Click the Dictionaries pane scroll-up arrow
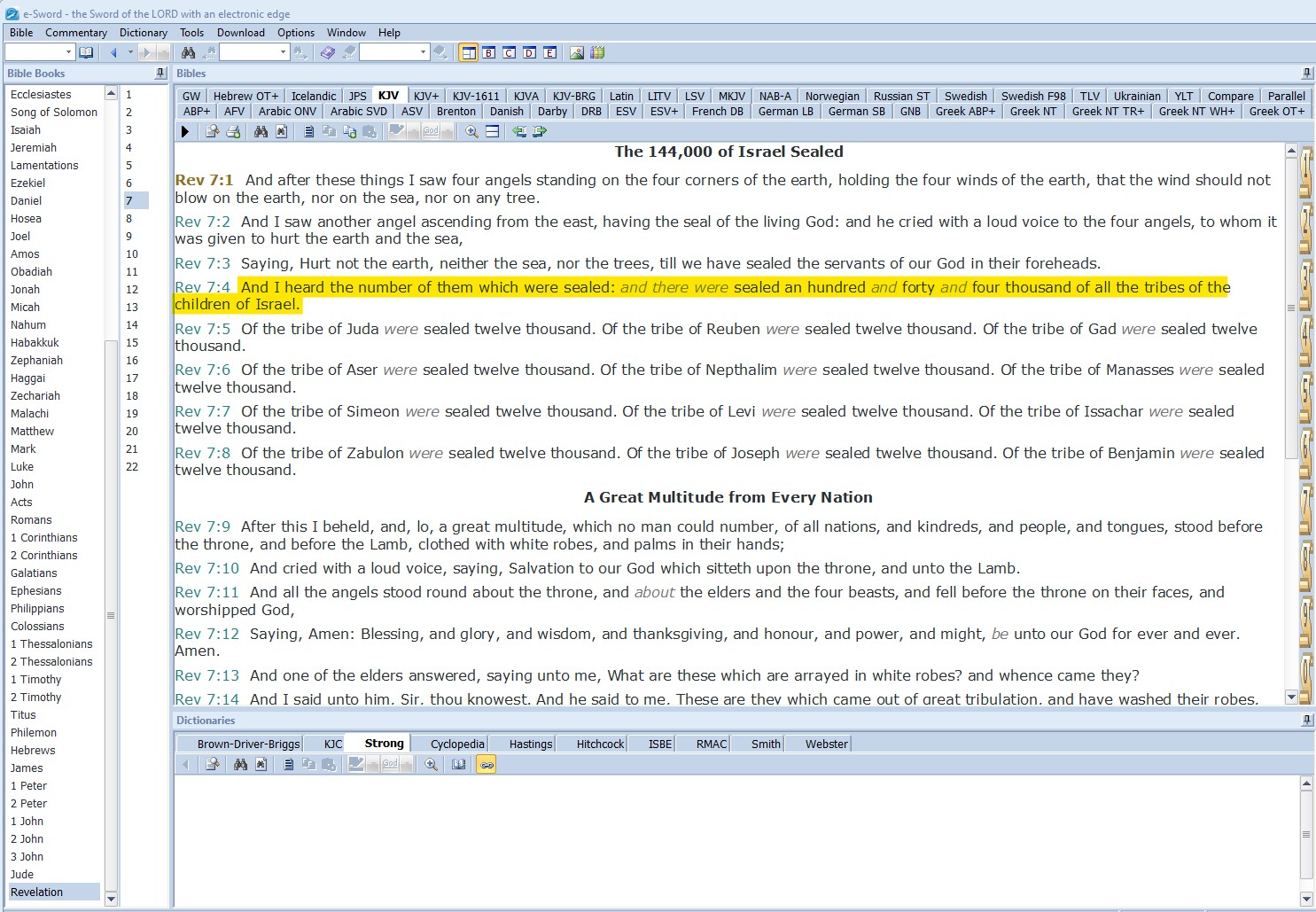1316x912 pixels. [x=1306, y=784]
